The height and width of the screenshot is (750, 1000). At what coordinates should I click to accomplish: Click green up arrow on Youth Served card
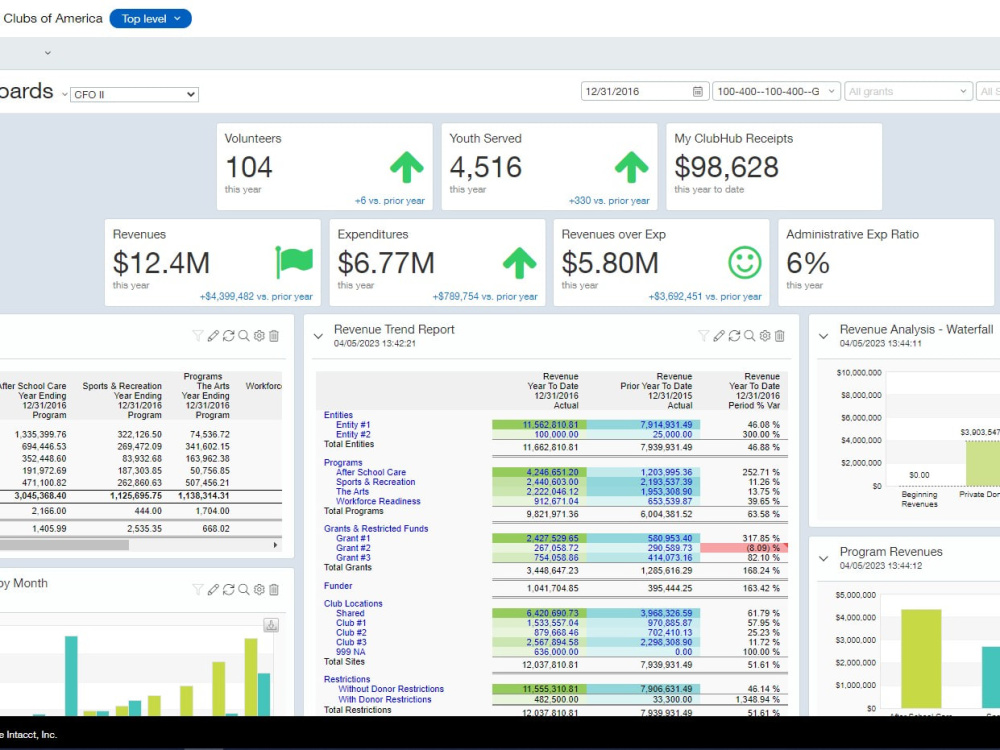(631, 168)
